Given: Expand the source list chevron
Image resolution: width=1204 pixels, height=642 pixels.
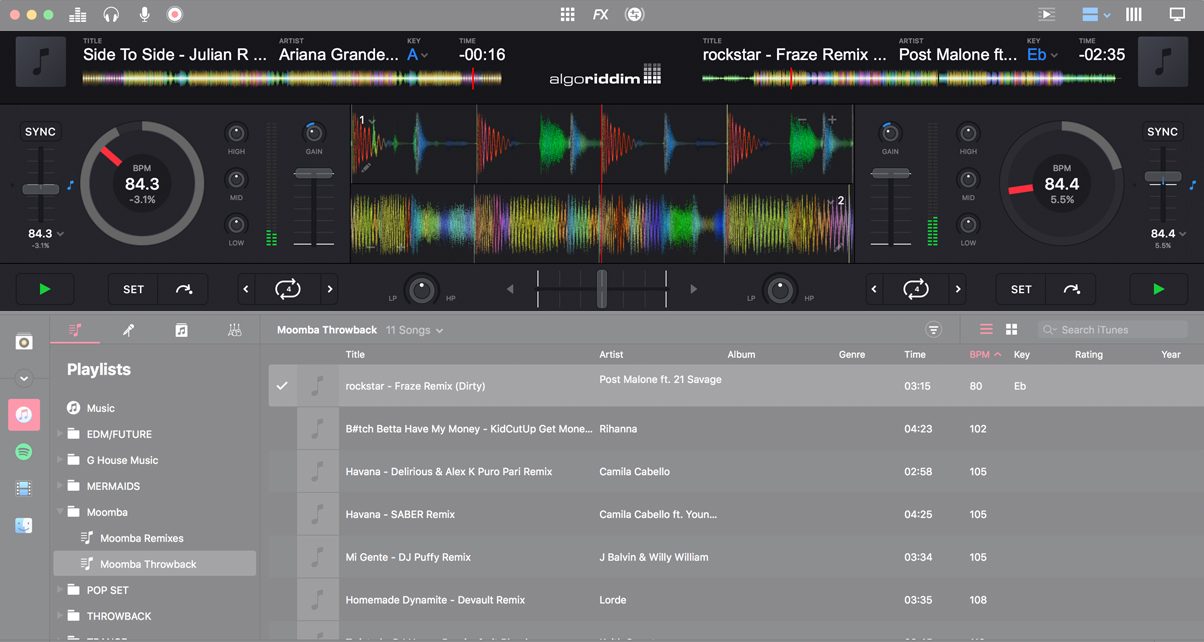Looking at the screenshot, I should [x=24, y=379].
